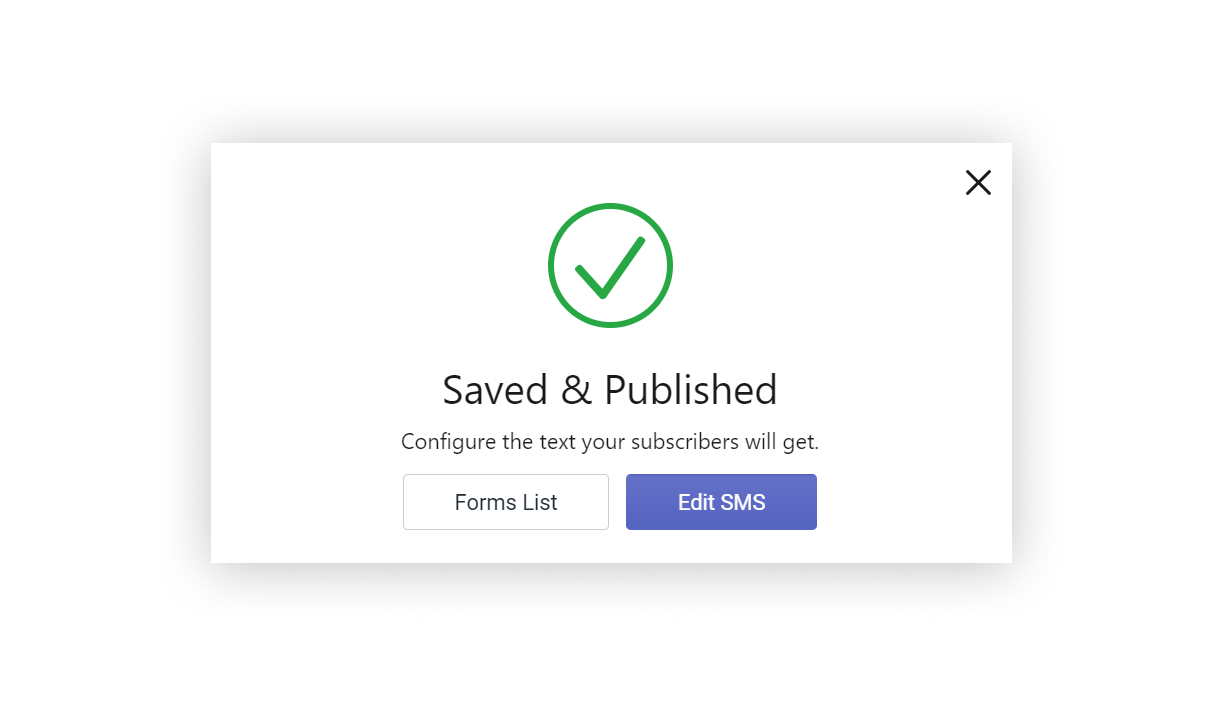Click "Configure the text" description line
1224x706 pixels.
[x=610, y=442]
